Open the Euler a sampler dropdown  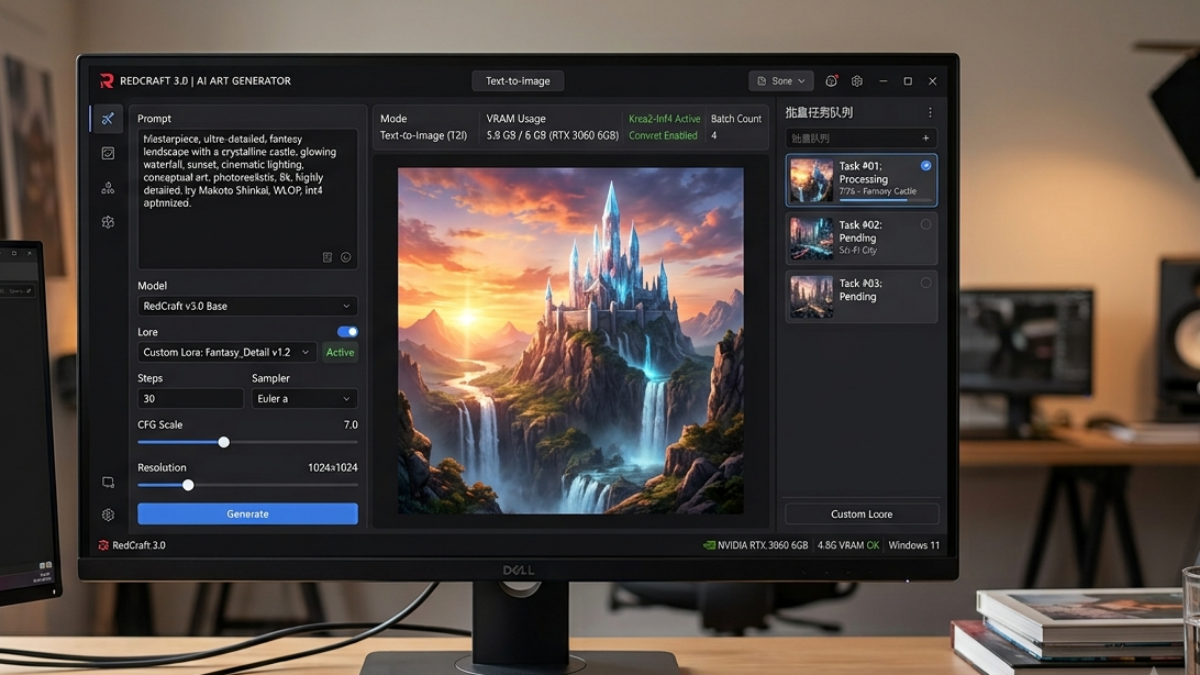(x=304, y=398)
